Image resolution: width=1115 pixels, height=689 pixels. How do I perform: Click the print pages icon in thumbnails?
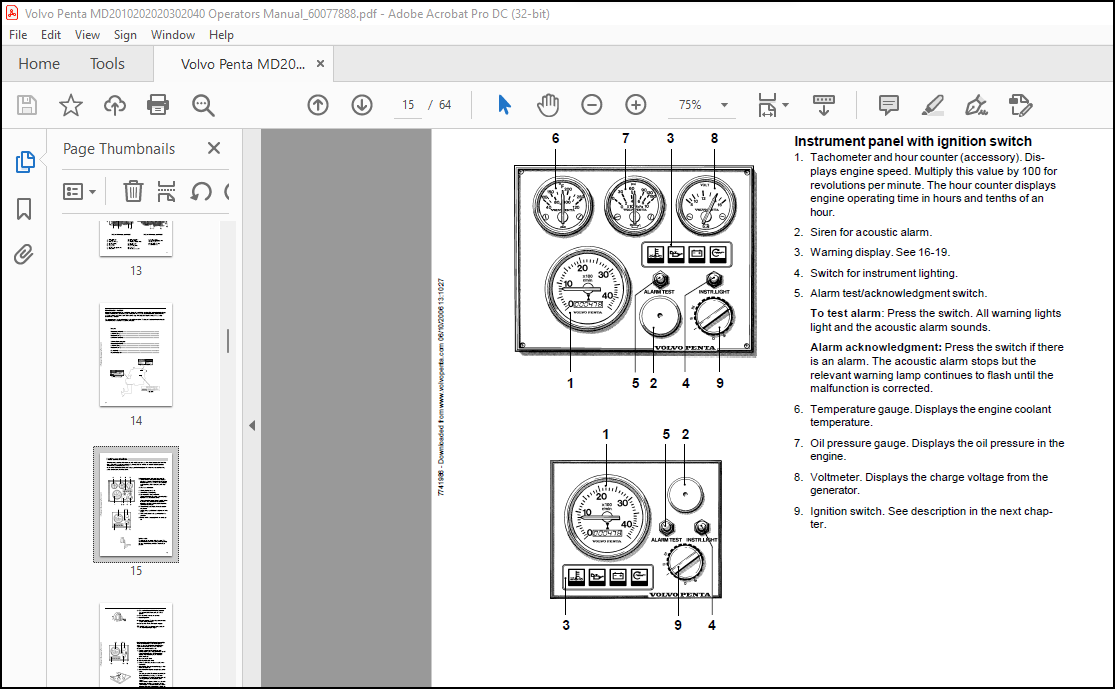coord(166,191)
